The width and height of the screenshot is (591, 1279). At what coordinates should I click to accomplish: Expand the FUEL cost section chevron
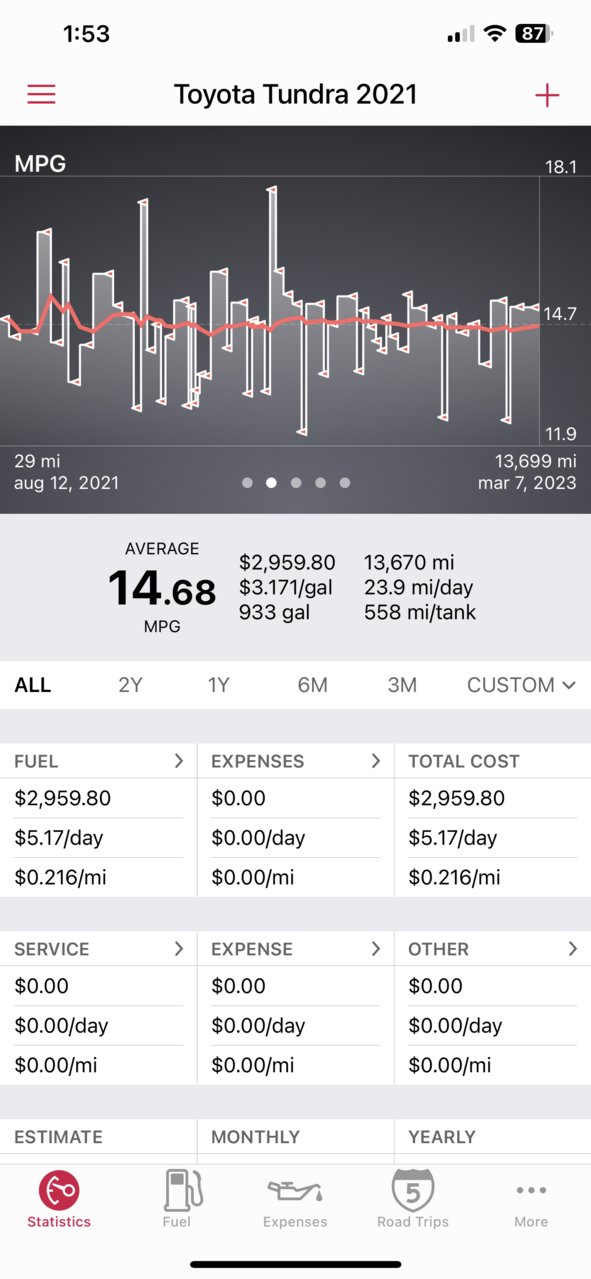coord(179,761)
